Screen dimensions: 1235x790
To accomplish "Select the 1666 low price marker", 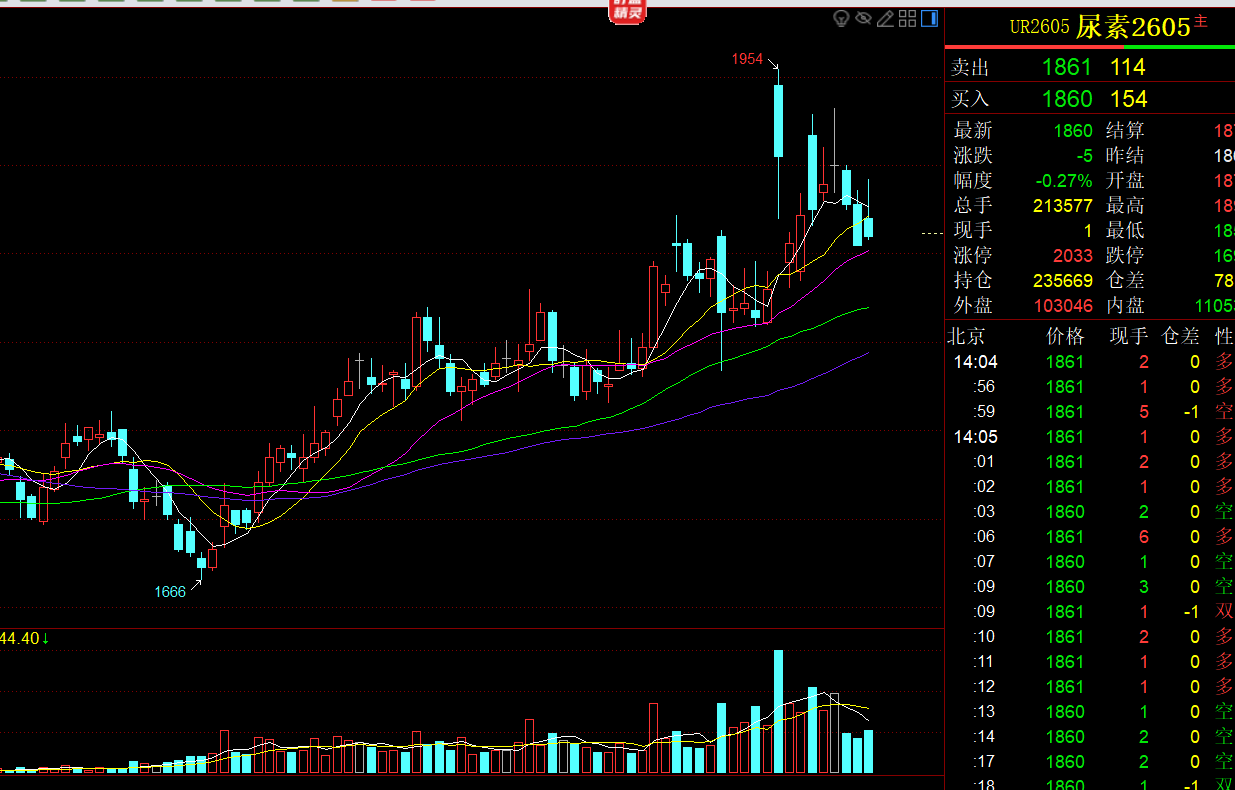I will (x=170, y=592).
